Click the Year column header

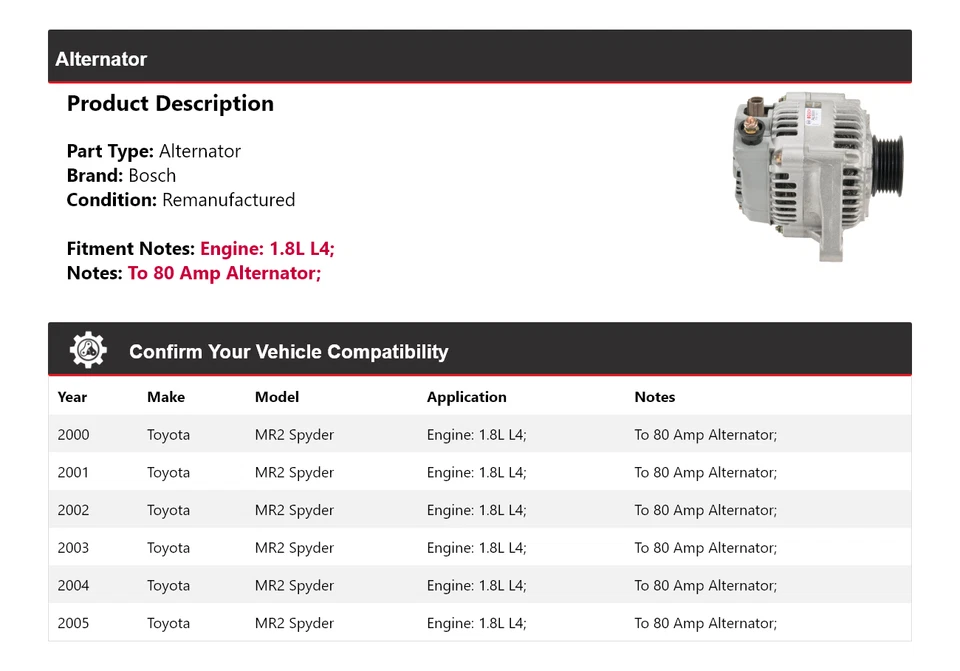[72, 397]
